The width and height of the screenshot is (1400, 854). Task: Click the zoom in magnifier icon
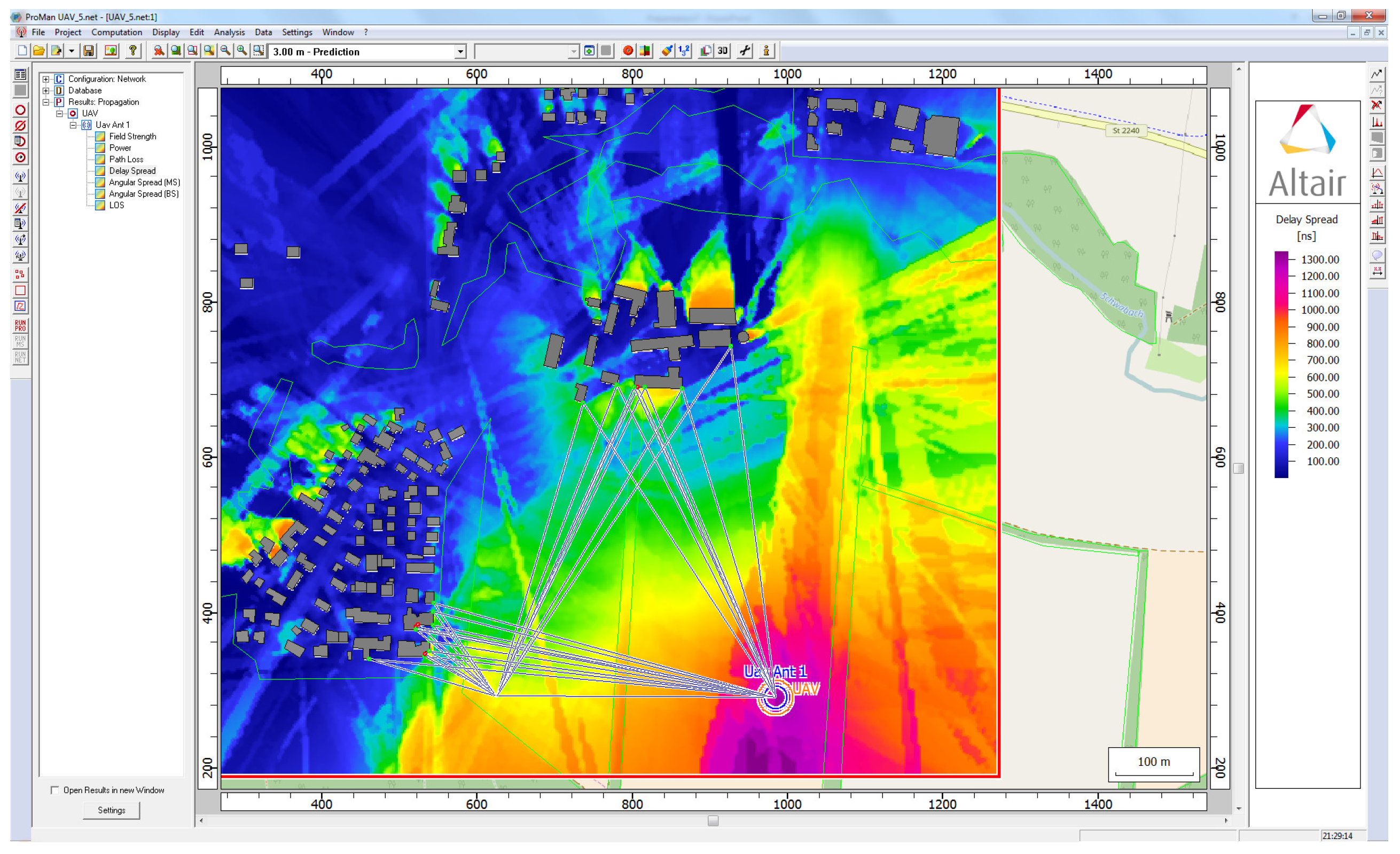pos(242,51)
